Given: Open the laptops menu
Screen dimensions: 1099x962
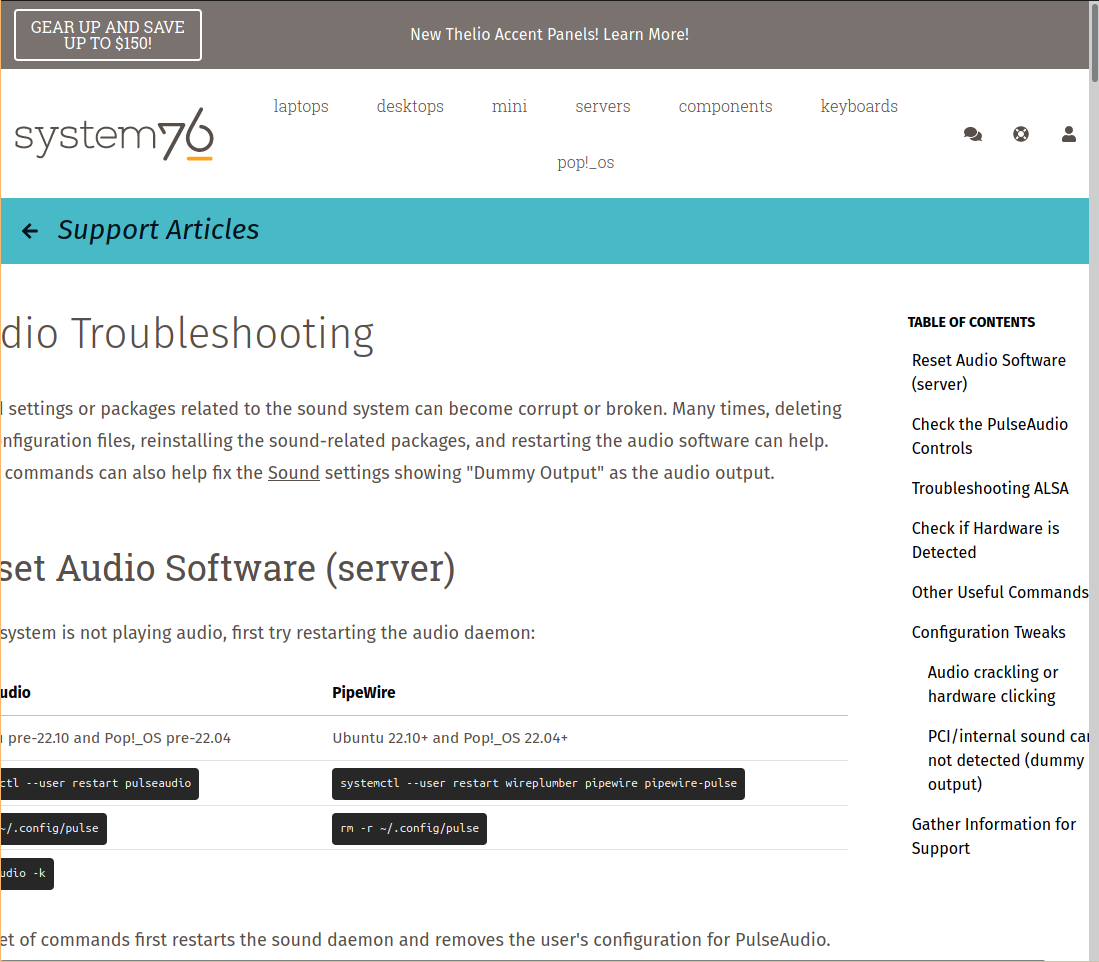Looking at the screenshot, I should 300,106.
